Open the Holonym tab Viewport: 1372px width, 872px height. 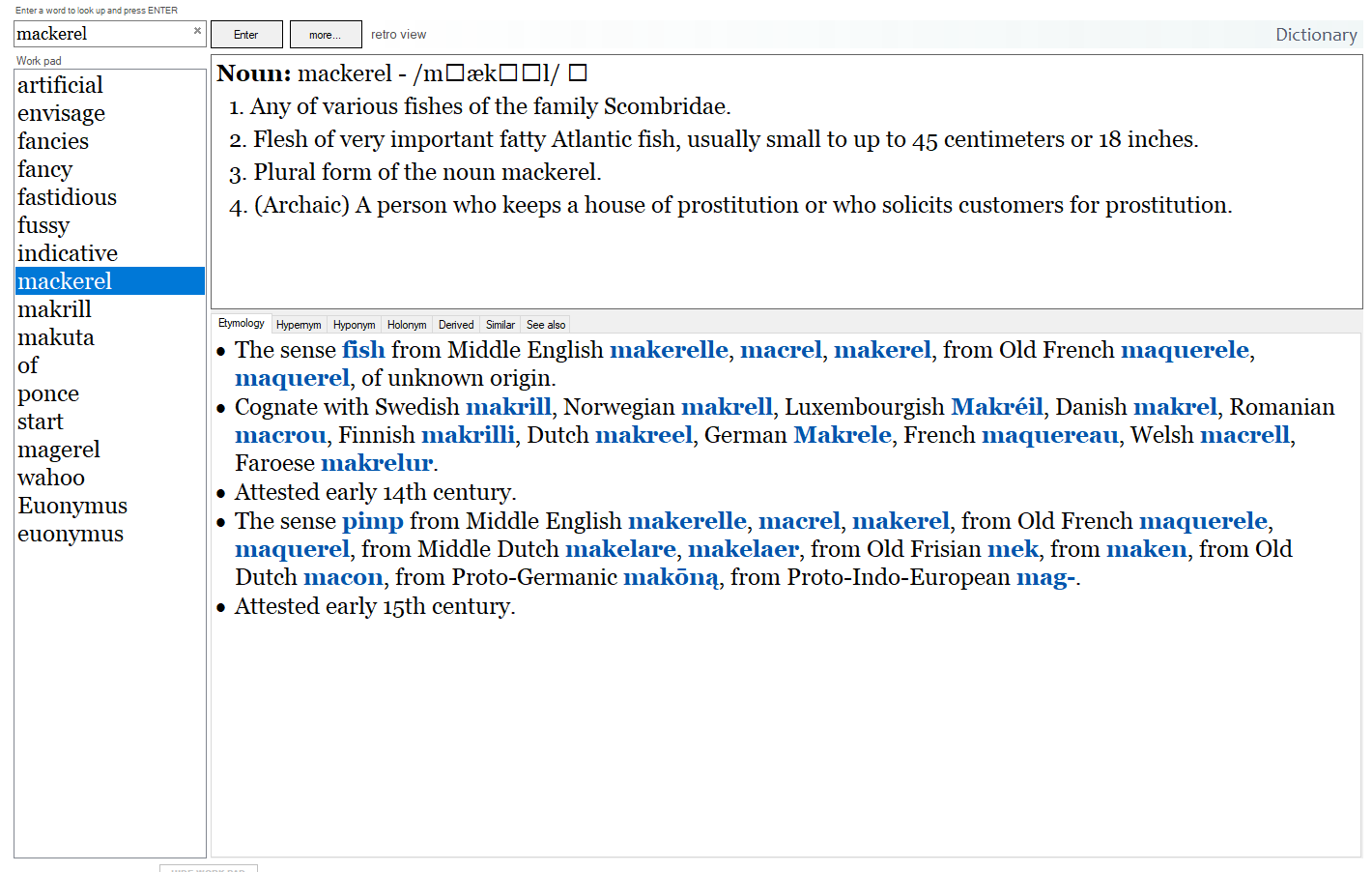[x=407, y=325]
